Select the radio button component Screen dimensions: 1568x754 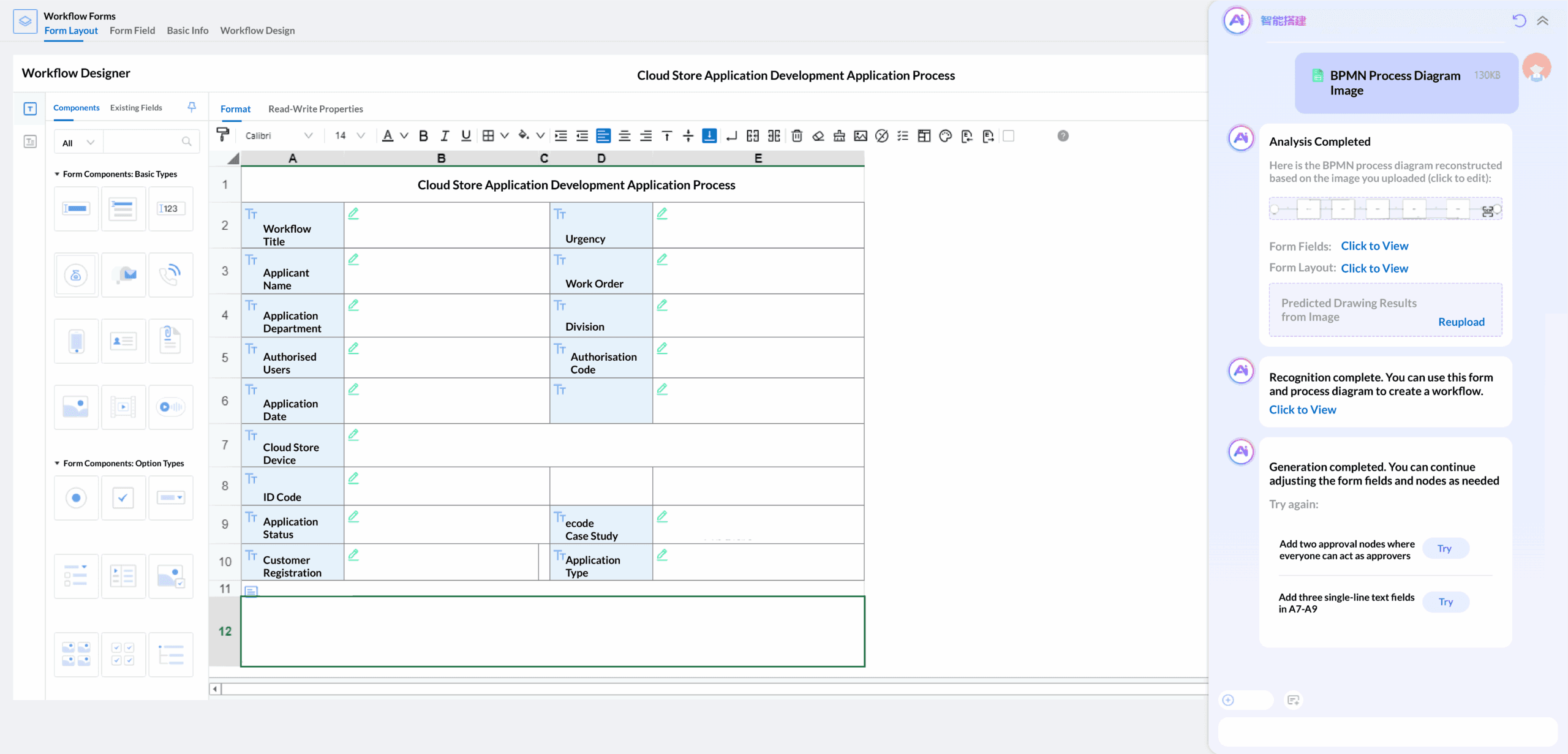click(x=76, y=498)
